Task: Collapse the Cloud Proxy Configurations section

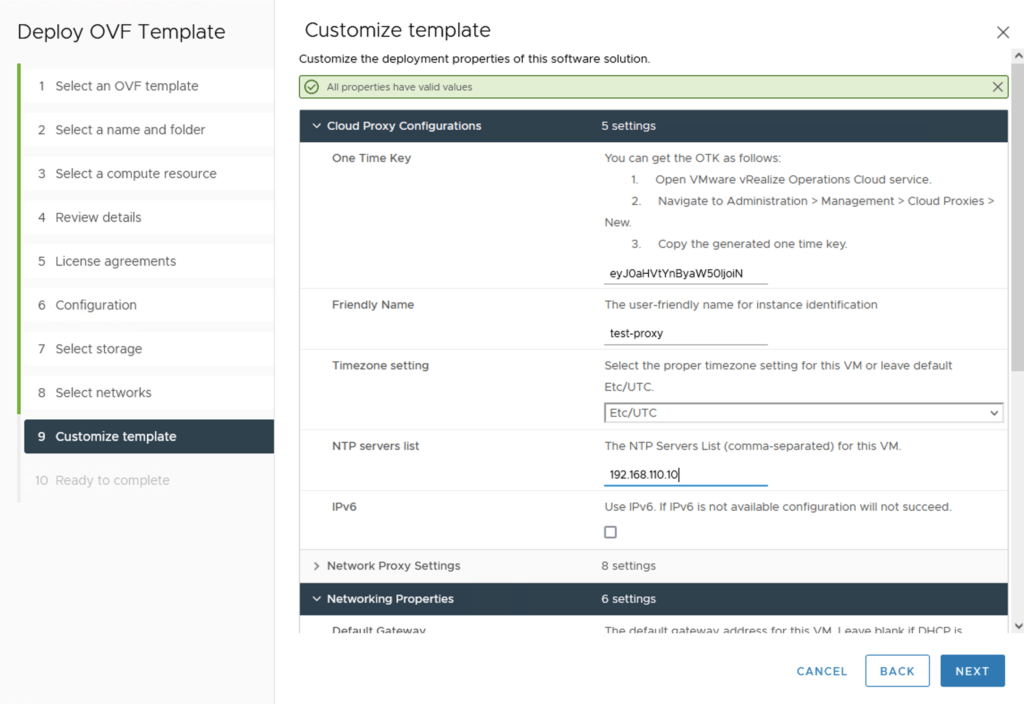Action: click(317, 126)
